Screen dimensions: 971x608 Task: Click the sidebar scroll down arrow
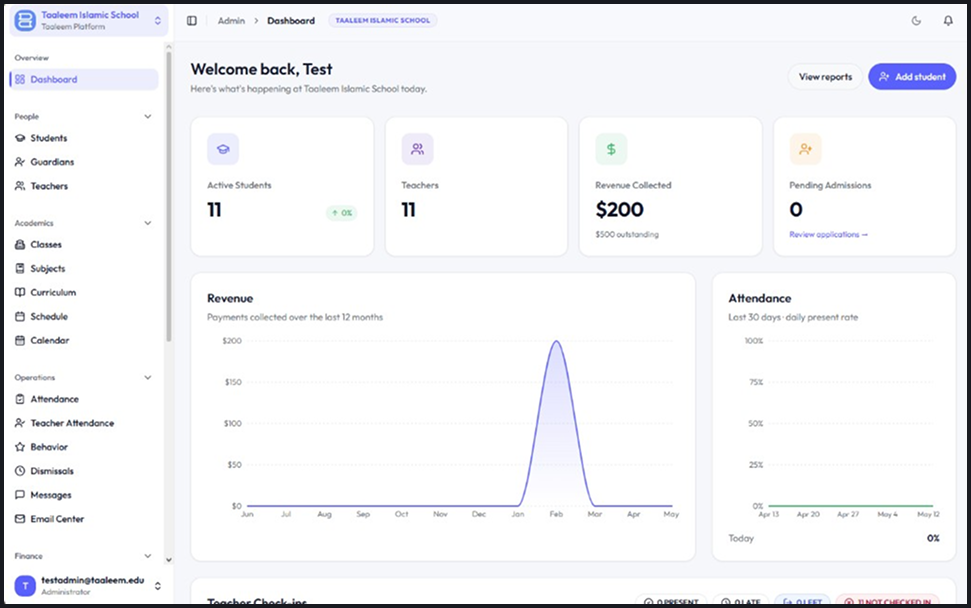168,559
